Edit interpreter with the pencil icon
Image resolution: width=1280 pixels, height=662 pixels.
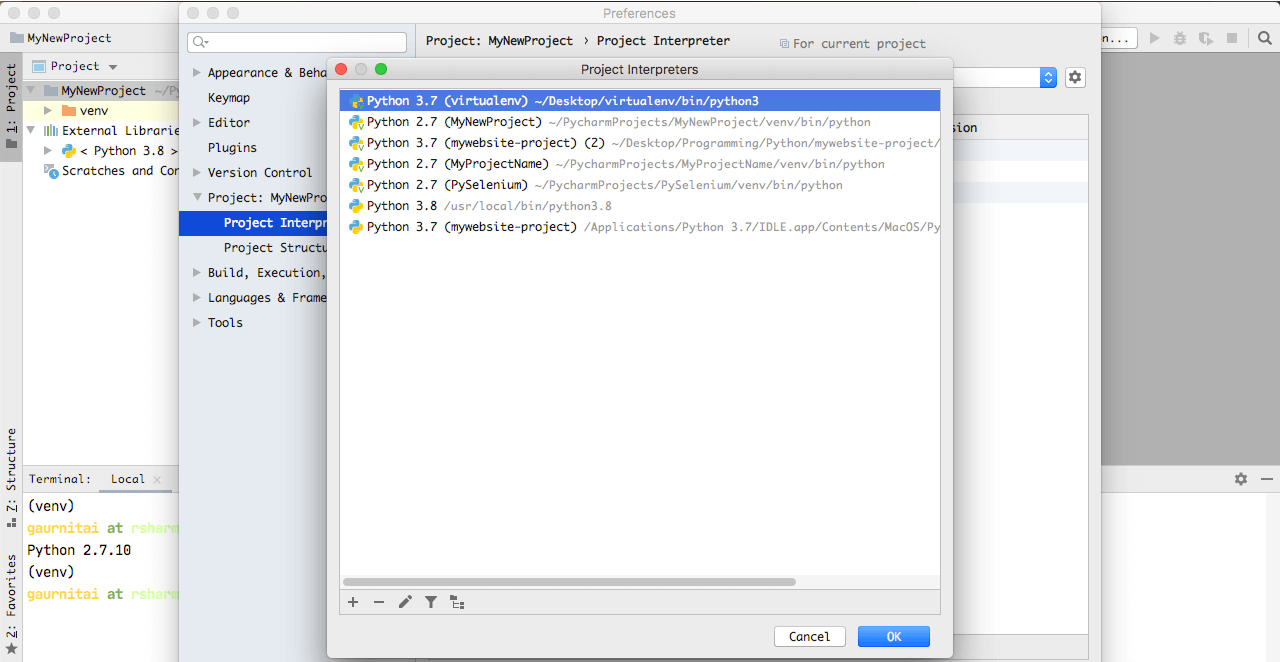pos(405,602)
